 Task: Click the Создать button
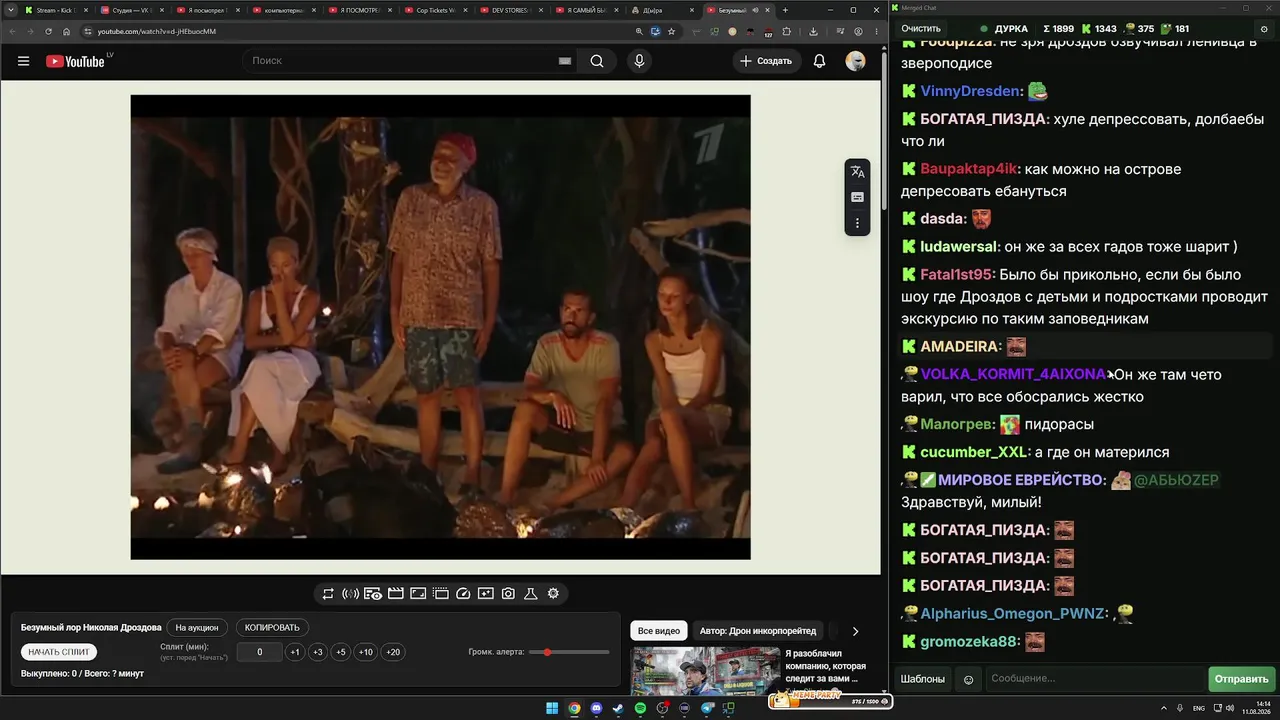[x=765, y=61]
